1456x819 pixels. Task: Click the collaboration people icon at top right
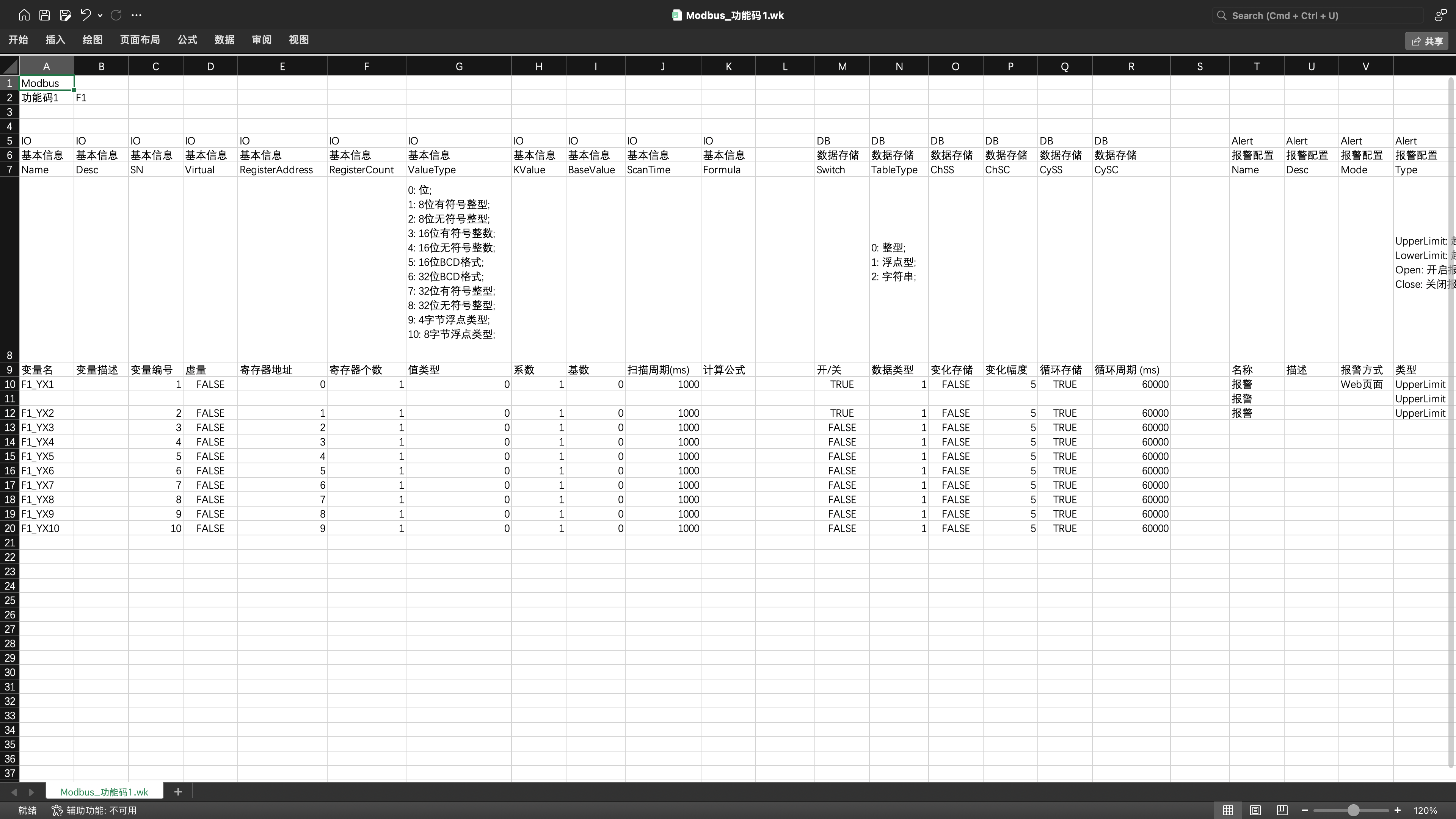pos(1440,15)
